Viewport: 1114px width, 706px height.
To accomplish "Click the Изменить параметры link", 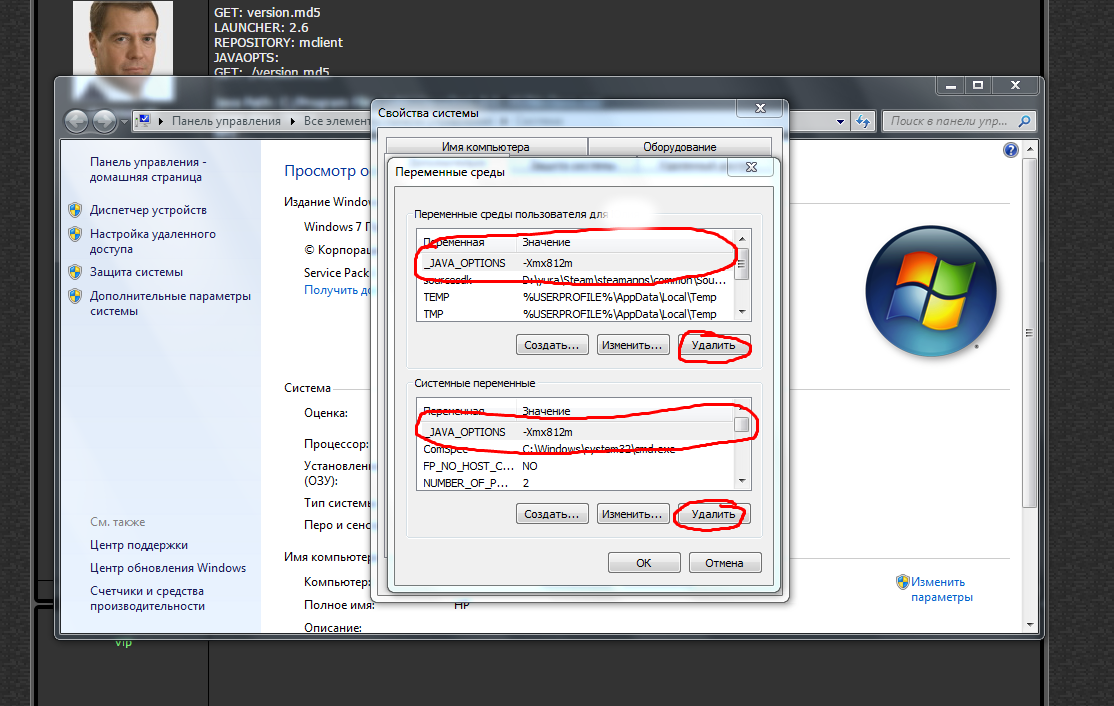I will (x=941, y=590).
